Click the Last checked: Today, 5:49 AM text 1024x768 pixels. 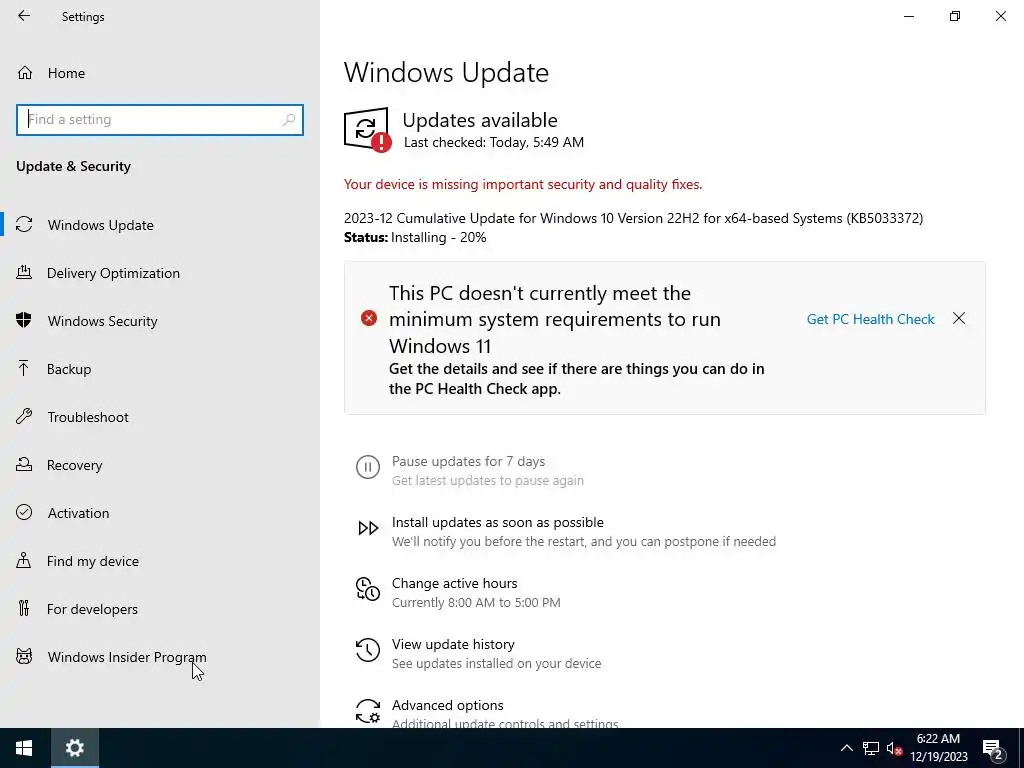coord(494,142)
